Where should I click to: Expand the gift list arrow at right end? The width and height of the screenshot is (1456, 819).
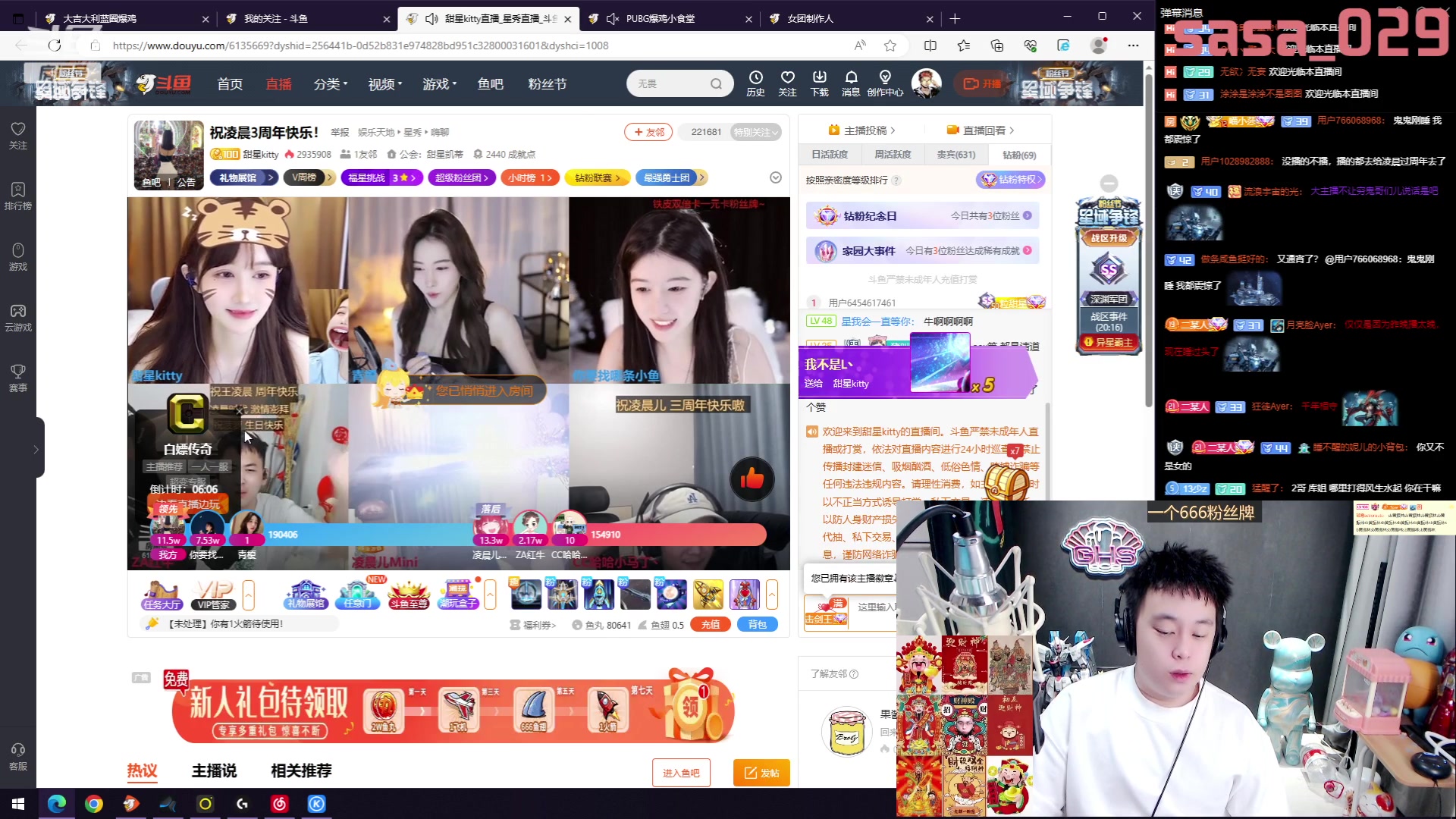772,595
